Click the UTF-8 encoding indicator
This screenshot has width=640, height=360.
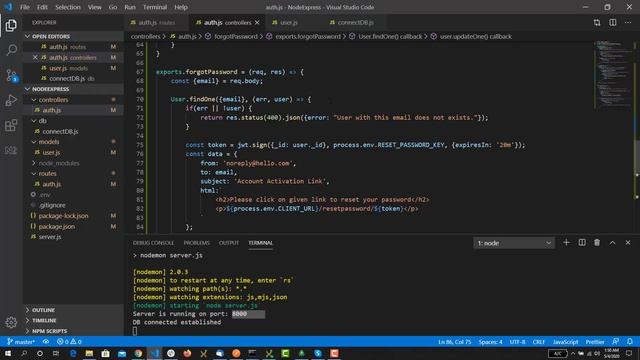(517, 342)
